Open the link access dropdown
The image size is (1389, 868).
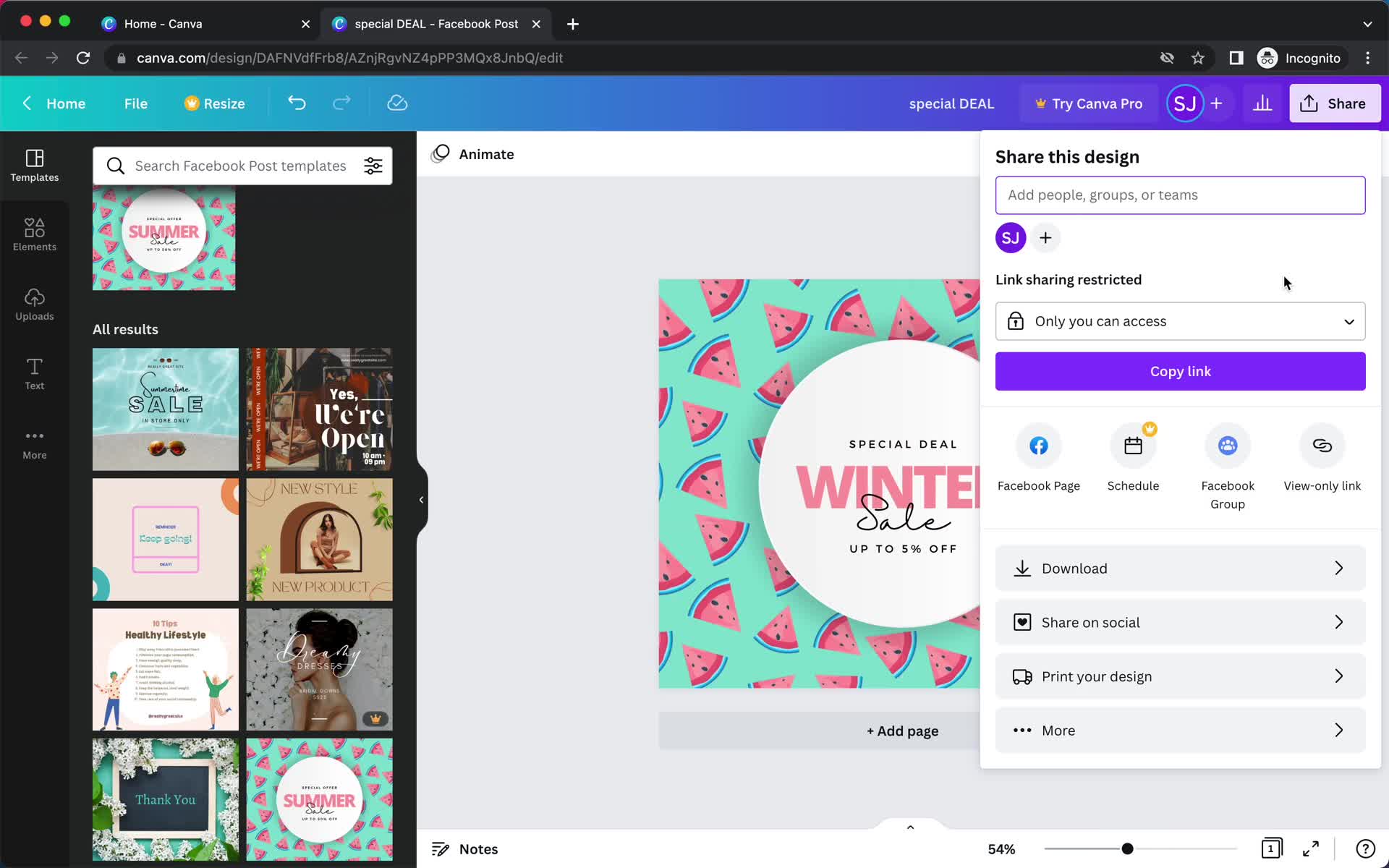[x=1180, y=321]
